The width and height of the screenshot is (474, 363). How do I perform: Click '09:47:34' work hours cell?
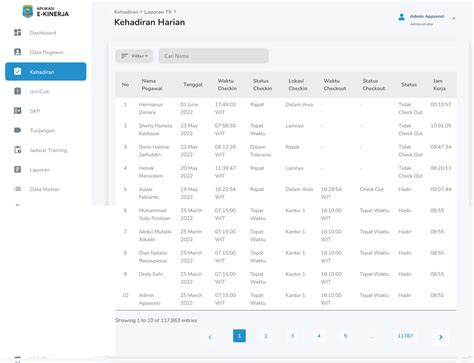click(441, 147)
